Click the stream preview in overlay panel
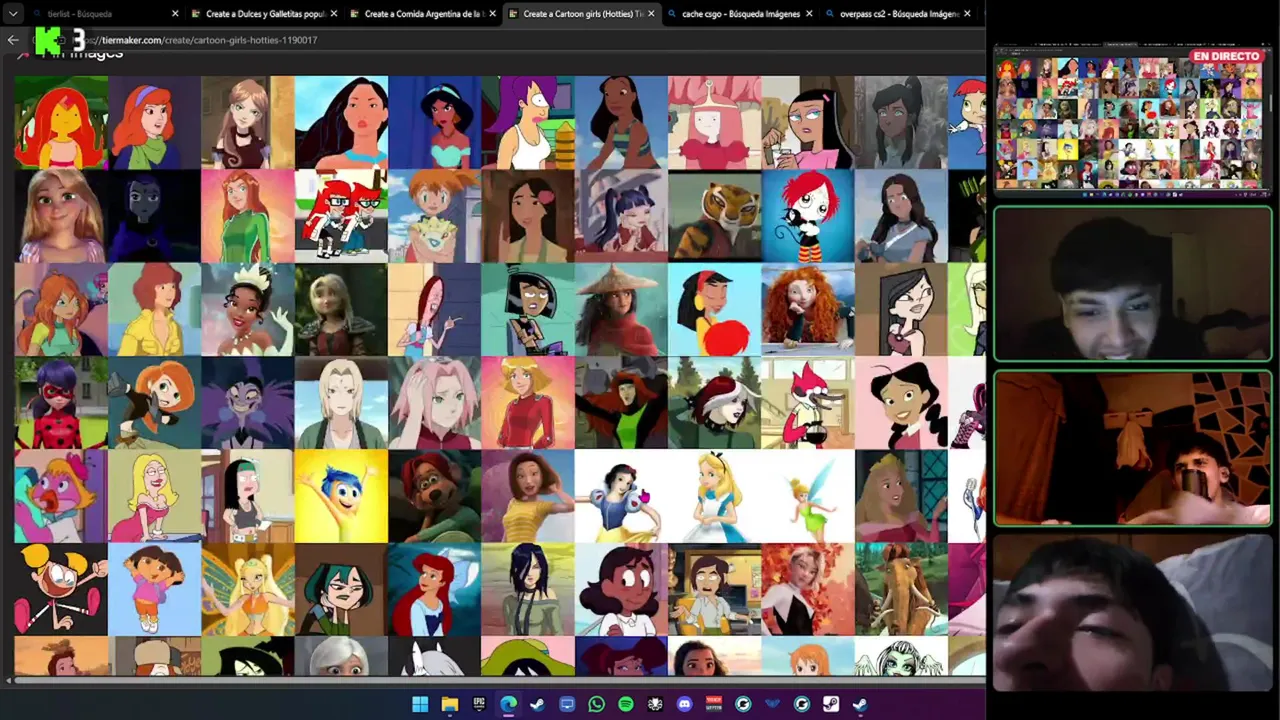Viewport: 1280px width, 720px height. pos(1132,120)
